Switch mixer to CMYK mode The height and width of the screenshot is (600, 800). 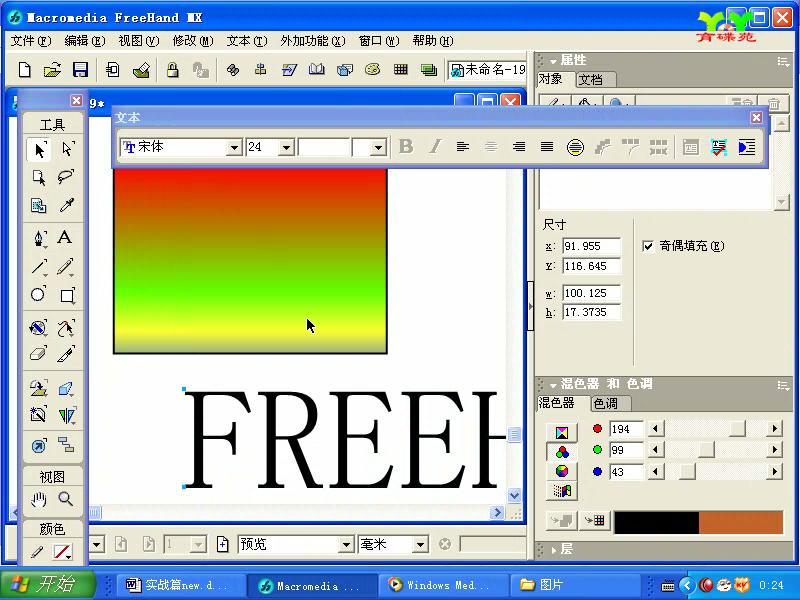coord(562,433)
